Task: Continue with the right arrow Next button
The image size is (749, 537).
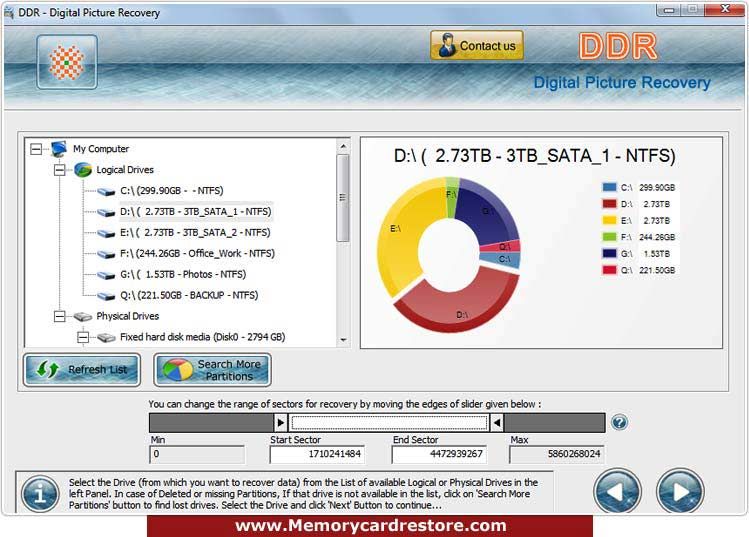Action: (x=680, y=491)
